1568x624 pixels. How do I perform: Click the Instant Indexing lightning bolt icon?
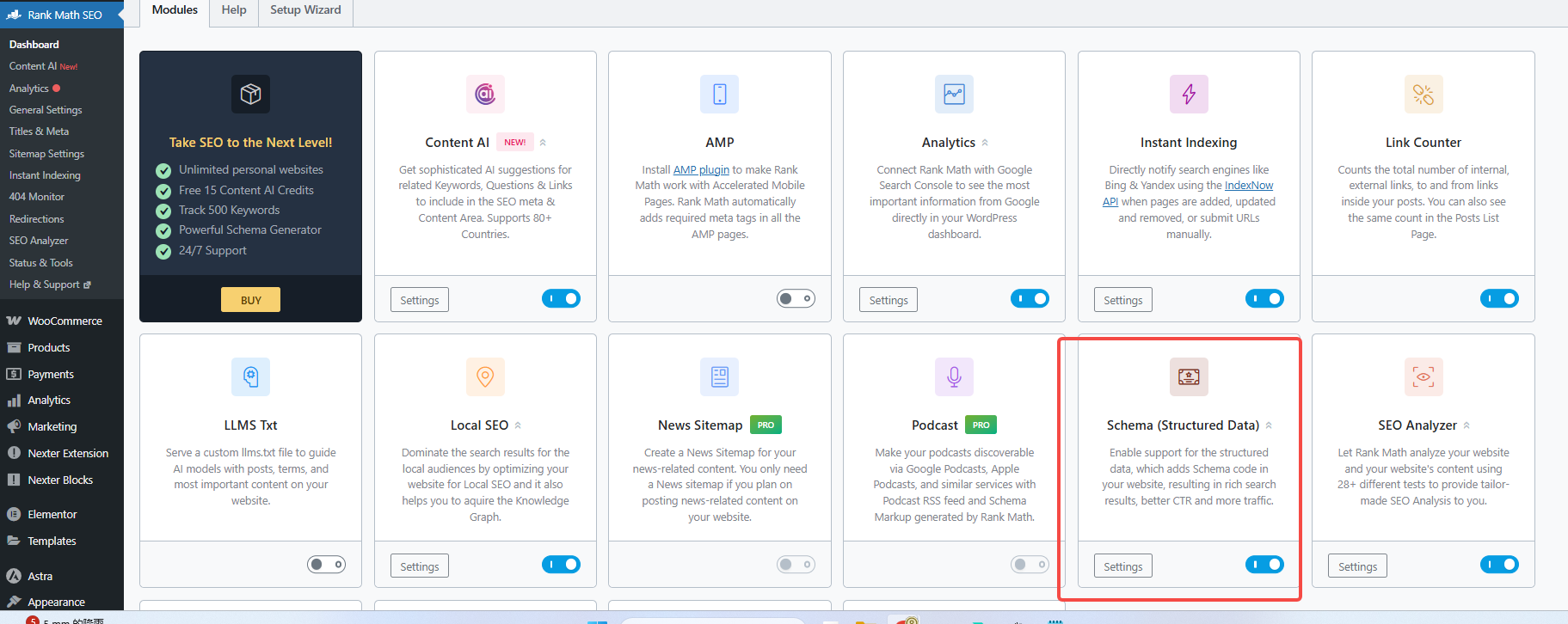(1189, 94)
